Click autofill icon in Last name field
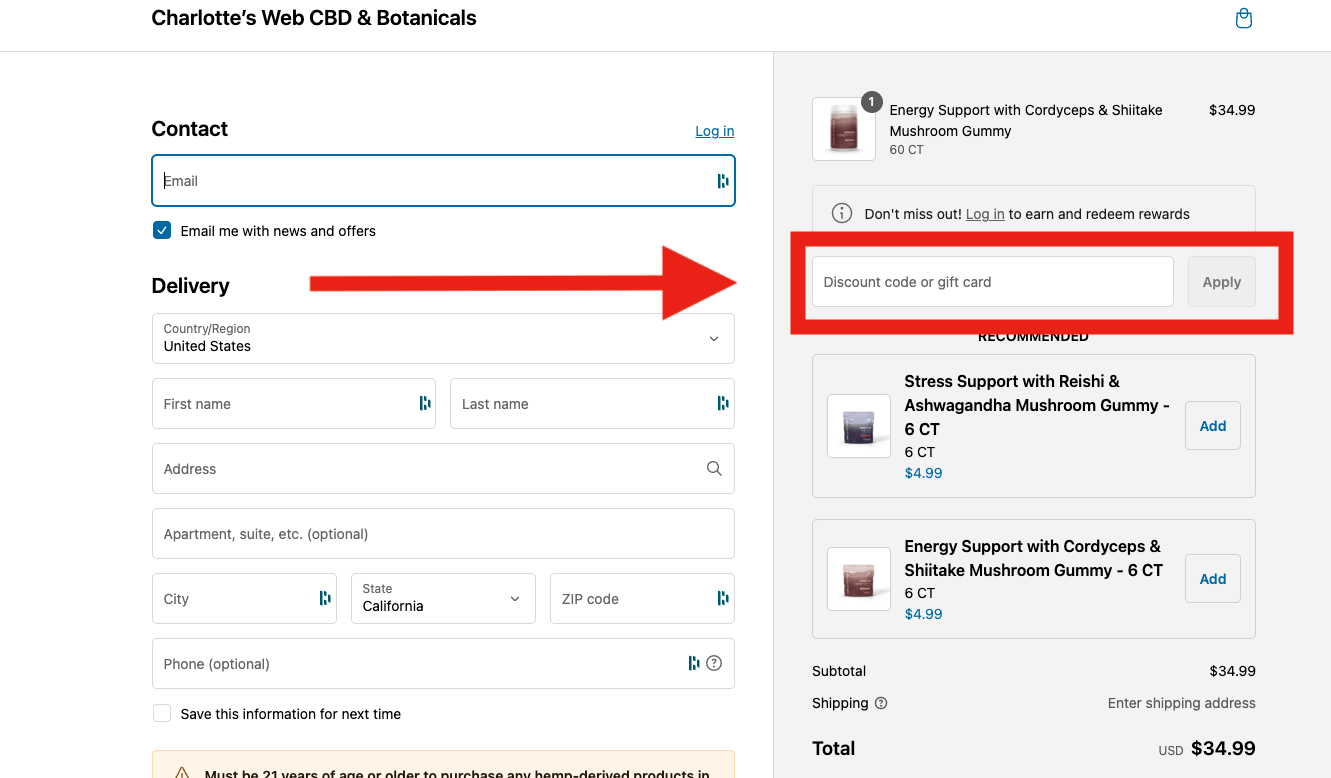Screen dimensions: 1331x778 [x=722, y=403]
